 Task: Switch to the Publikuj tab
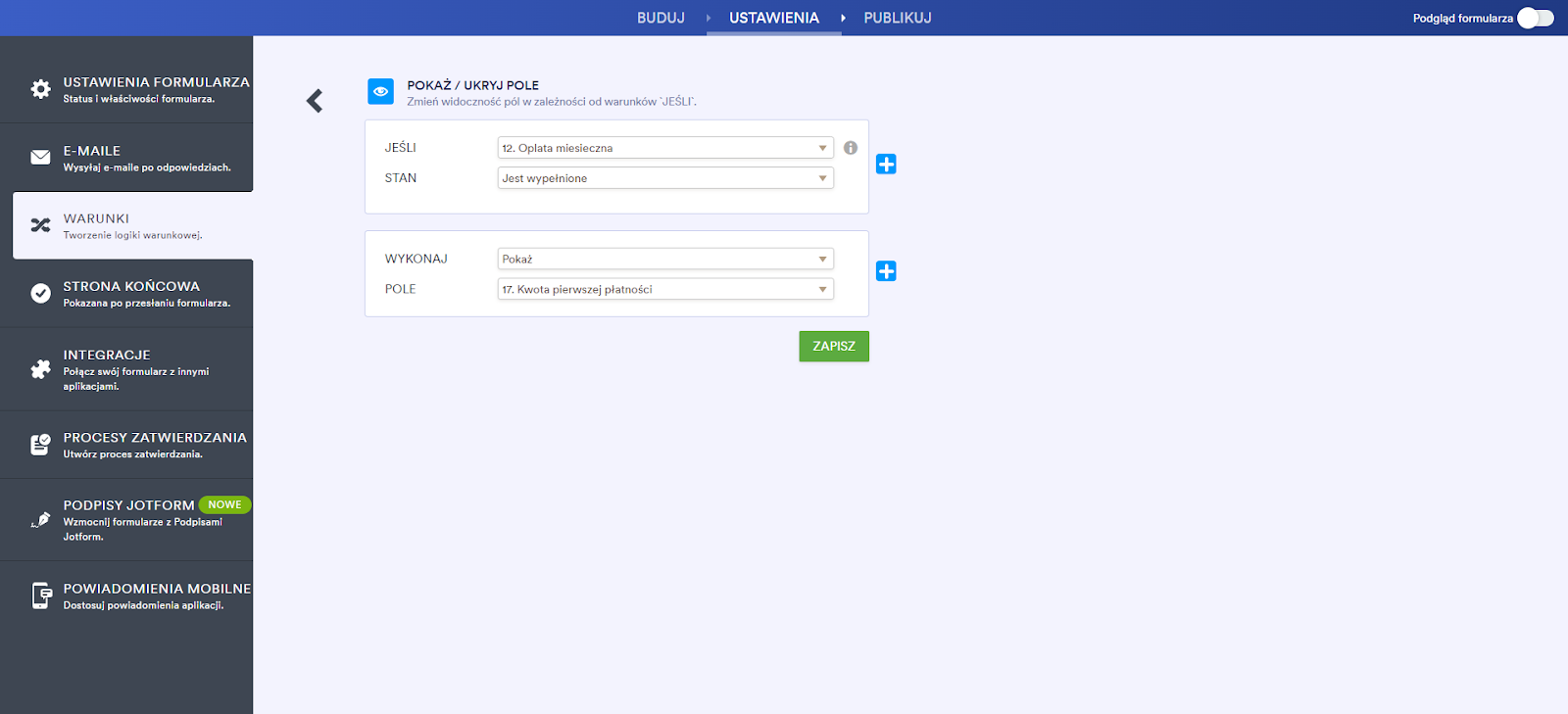[x=898, y=18]
